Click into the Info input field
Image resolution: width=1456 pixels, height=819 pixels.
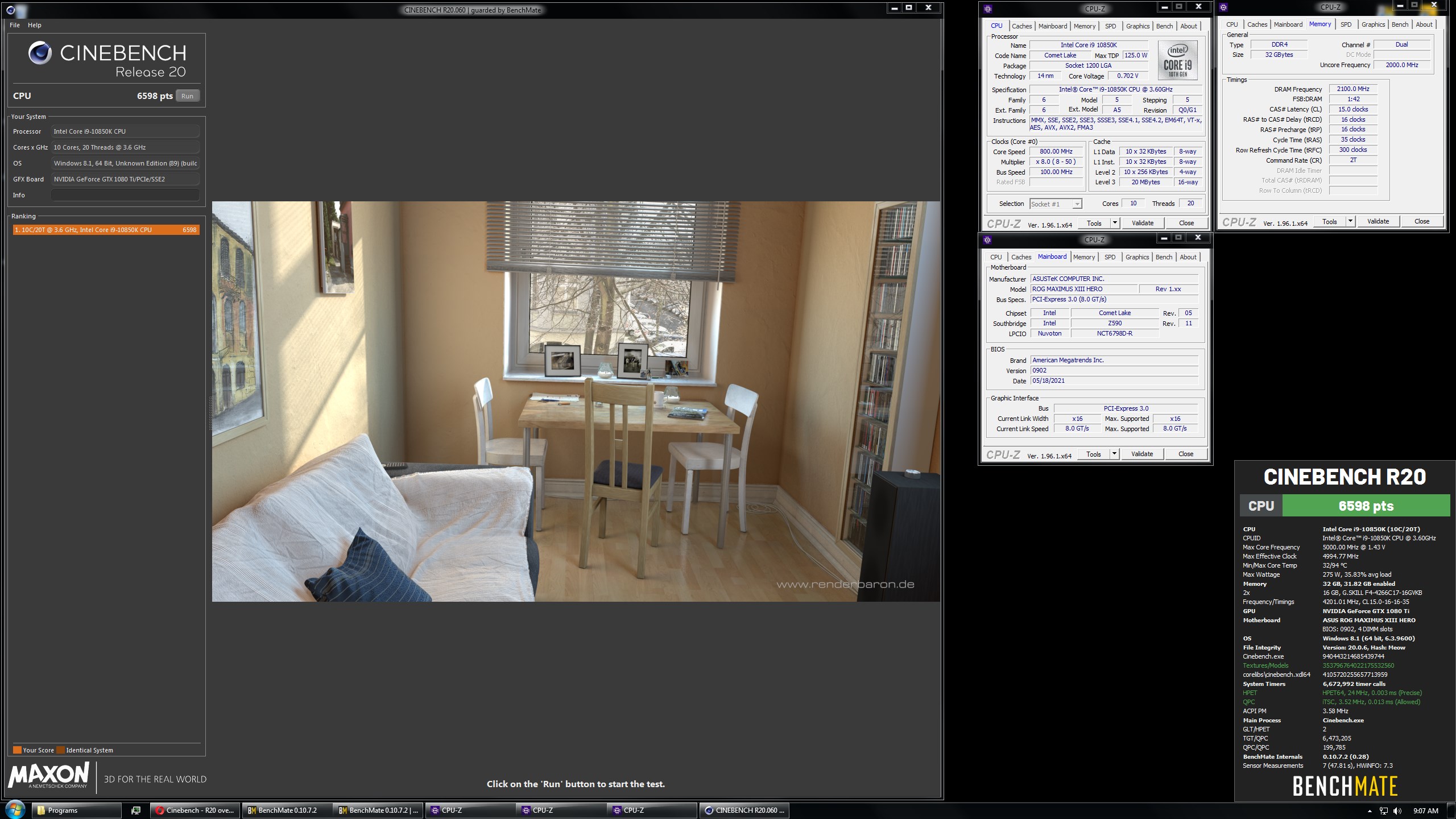[x=125, y=195]
